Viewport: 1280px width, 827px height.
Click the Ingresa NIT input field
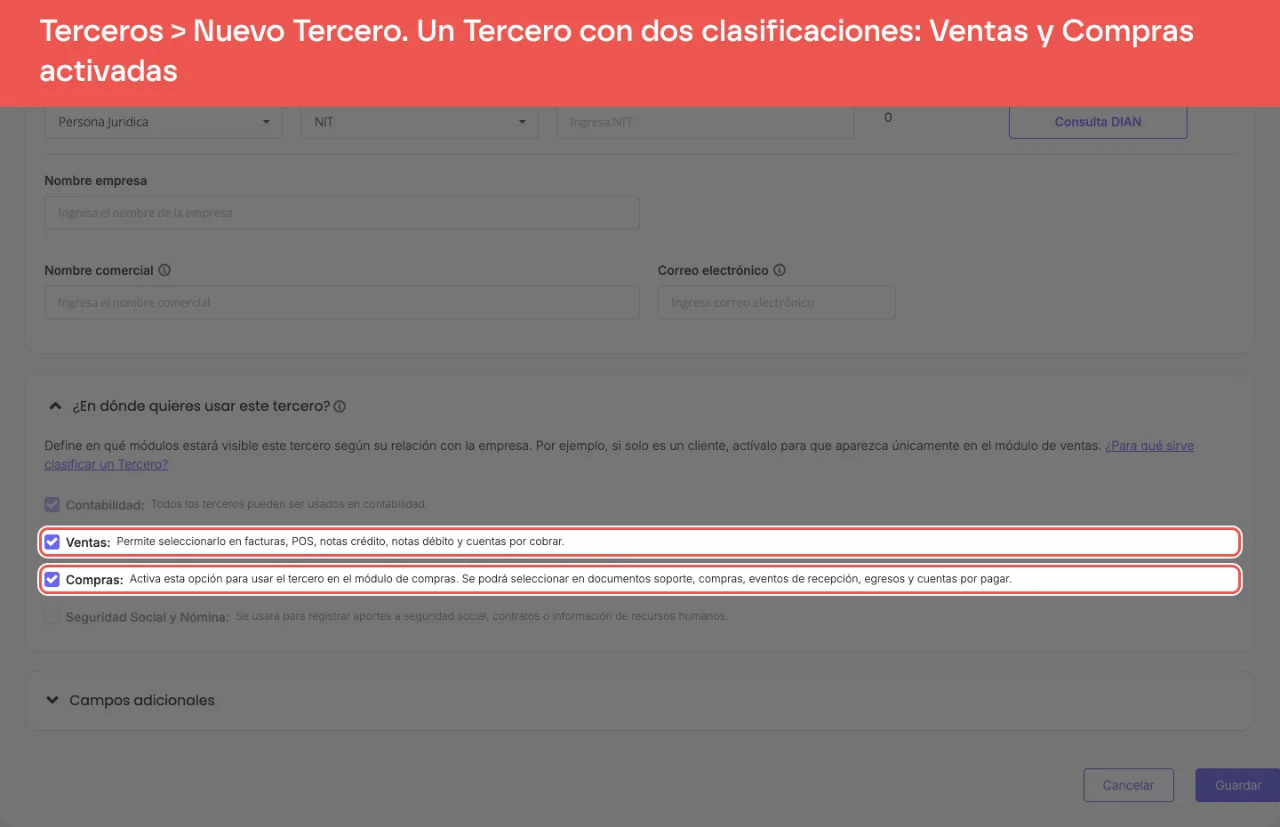pyautogui.click(x=705, y=122)
